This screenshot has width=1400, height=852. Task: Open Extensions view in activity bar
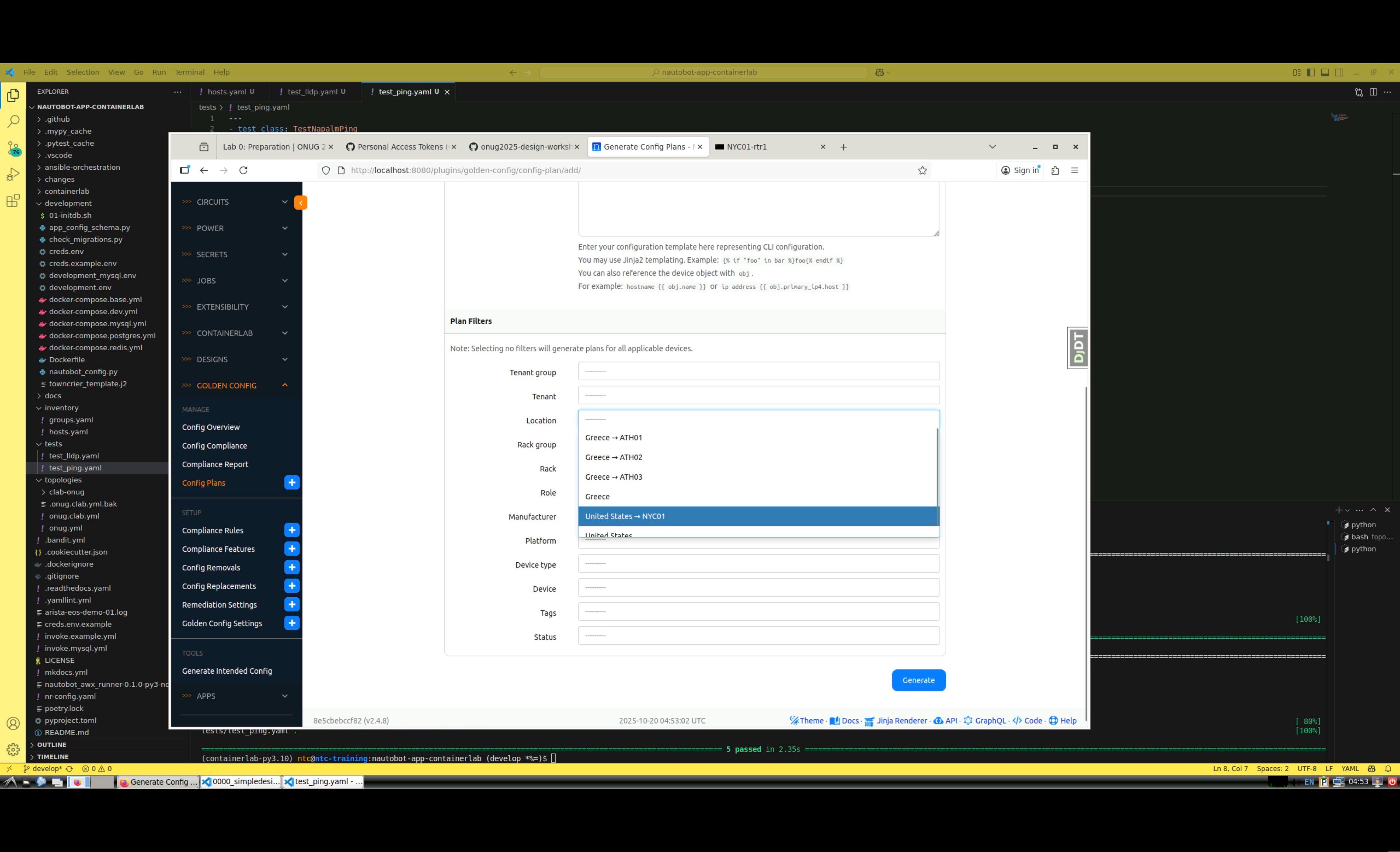[x=13, y=200]
